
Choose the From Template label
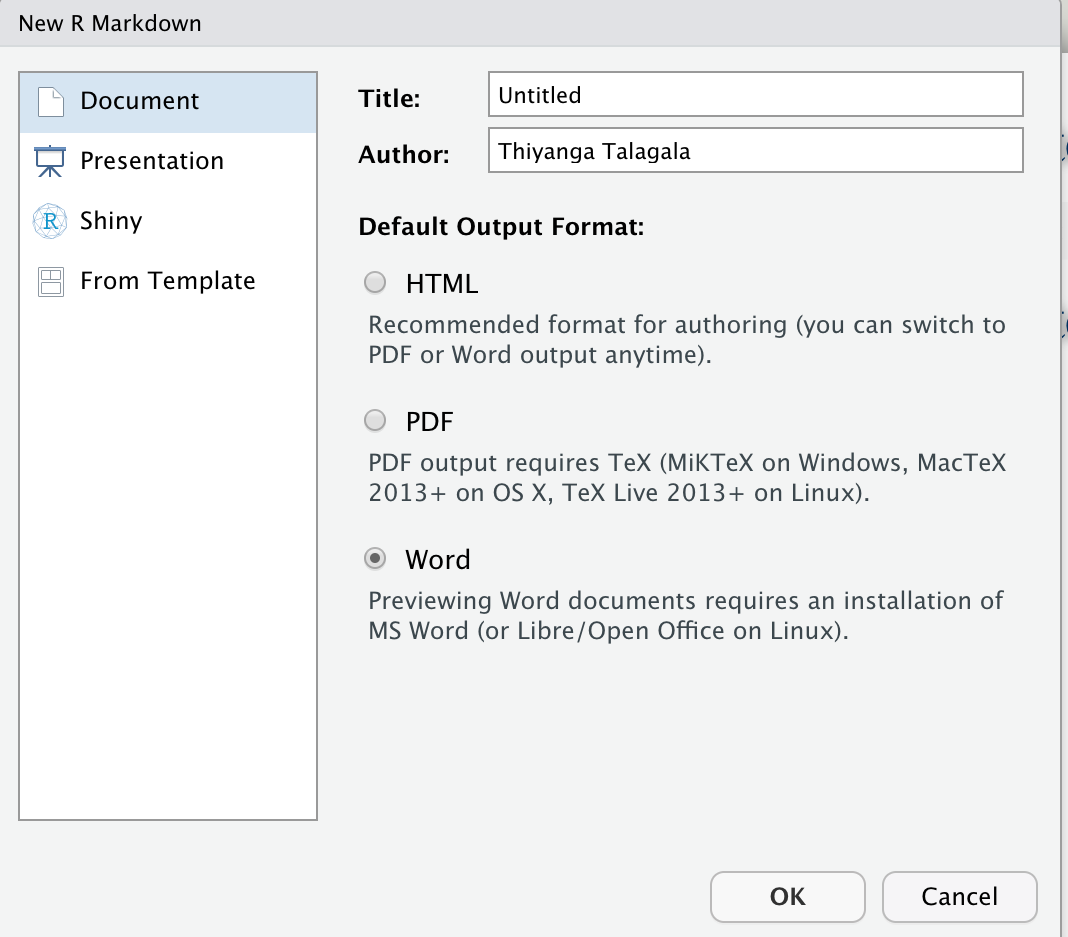[x=168, y=281]
